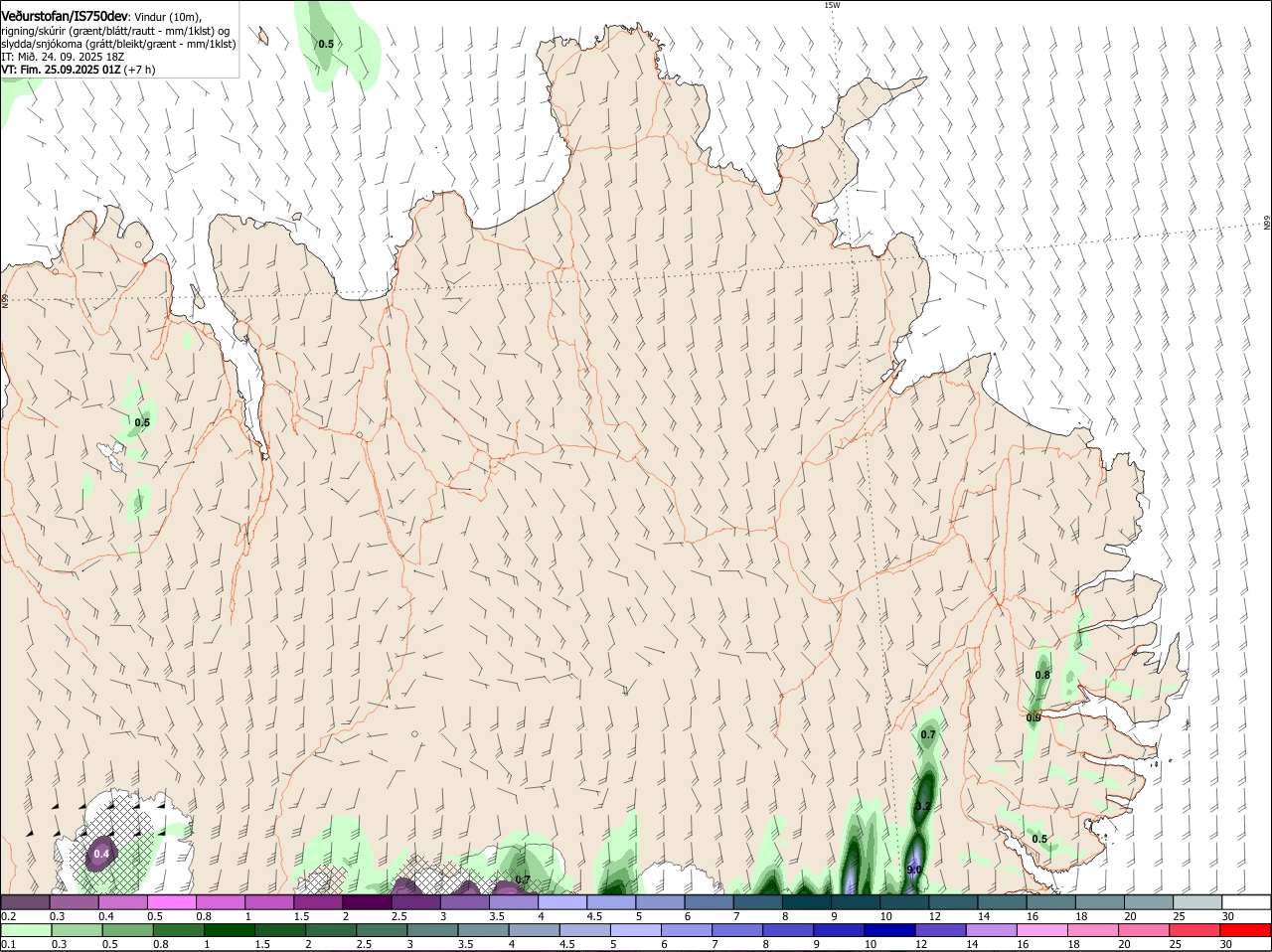Click the N99 label on the left edge
The width and height of the screenshot is (1272, 952).
point(5,300)
